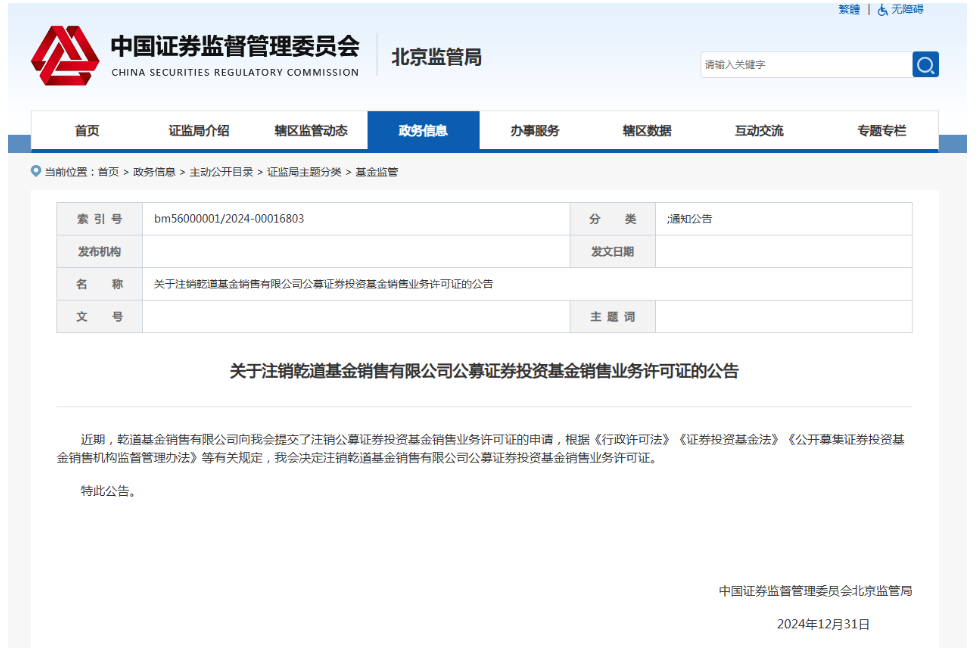This screenshot has width=978, height=657.
Task: Go to 基金监管 in the breadcrumb
Action: (377, 172)
